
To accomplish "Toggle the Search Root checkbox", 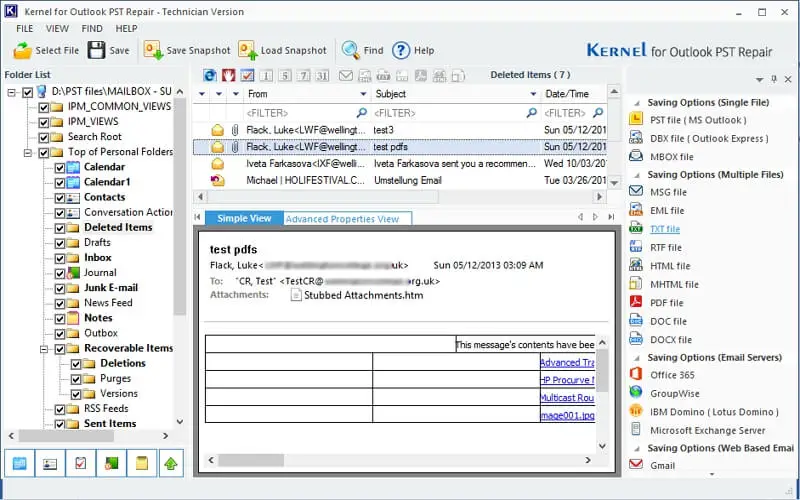I will [x=44, y=138].
